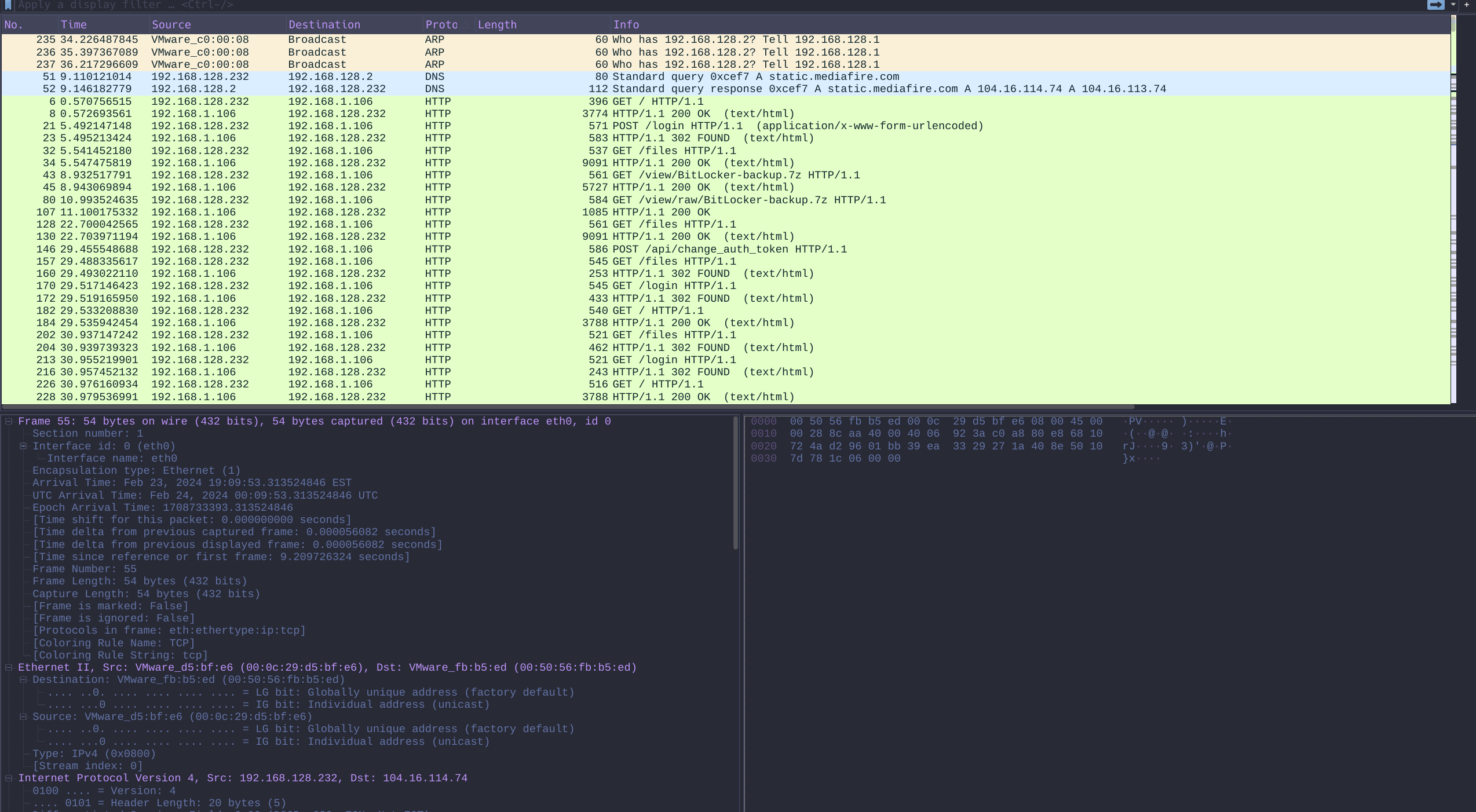Click the Destination column header

coord(324,25)
